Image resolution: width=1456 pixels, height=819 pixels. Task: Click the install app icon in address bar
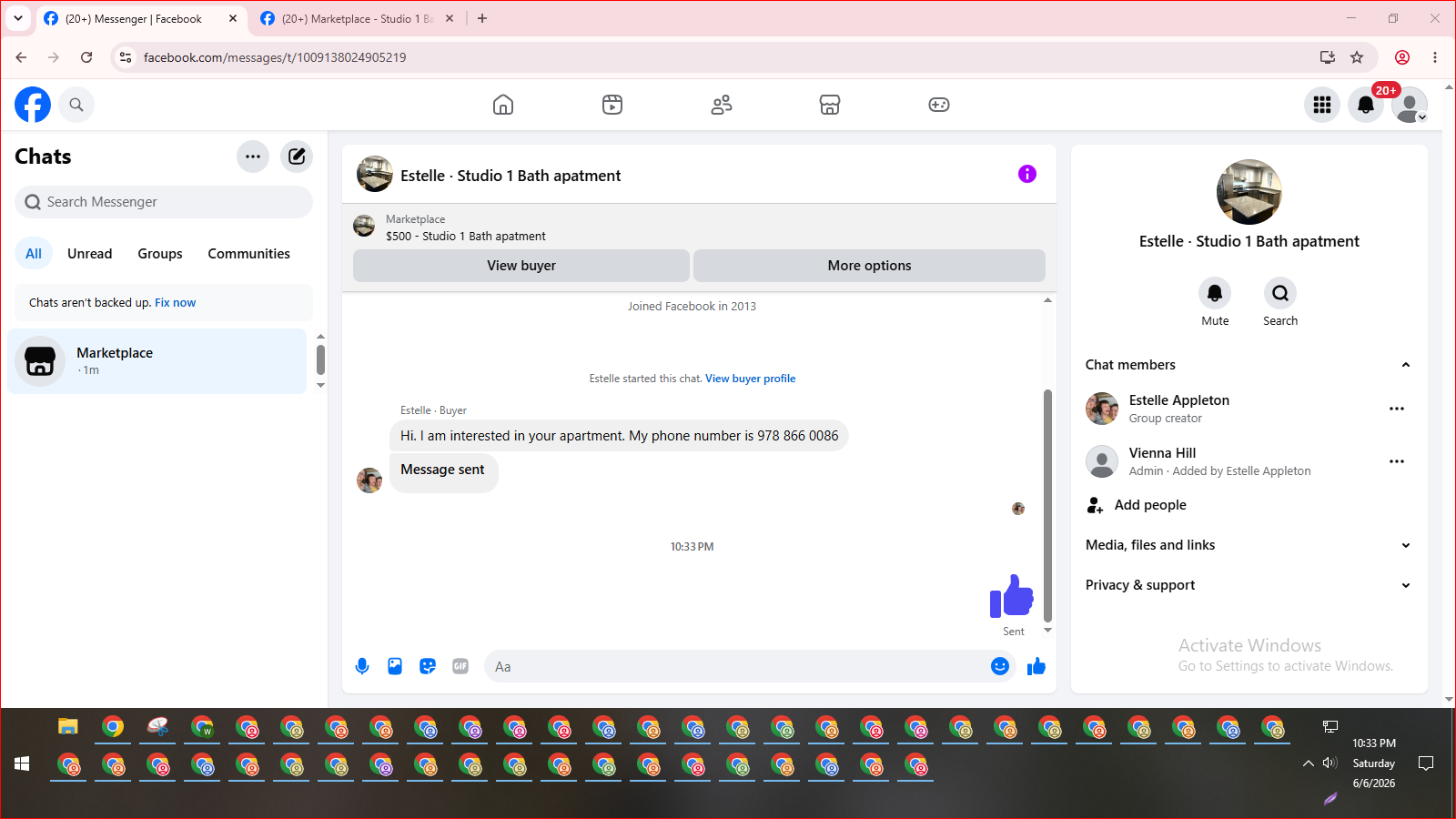click(x=1328, y=57)
